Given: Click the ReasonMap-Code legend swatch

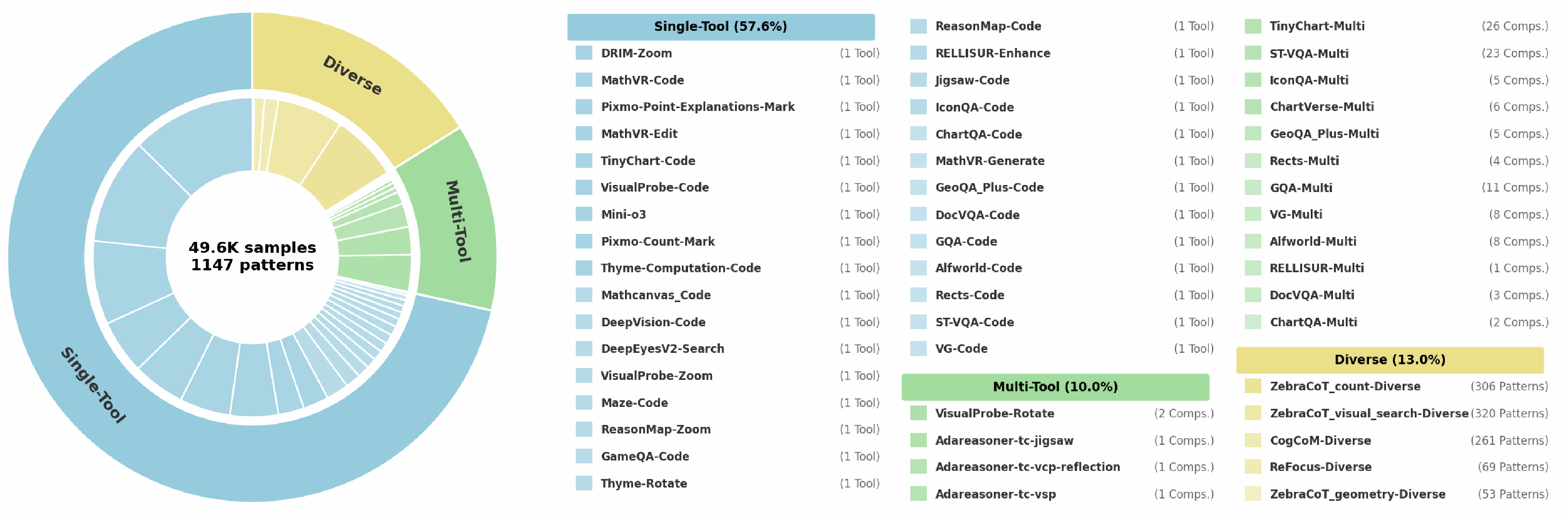Looking at the screenshot, I should pos(918,26).
